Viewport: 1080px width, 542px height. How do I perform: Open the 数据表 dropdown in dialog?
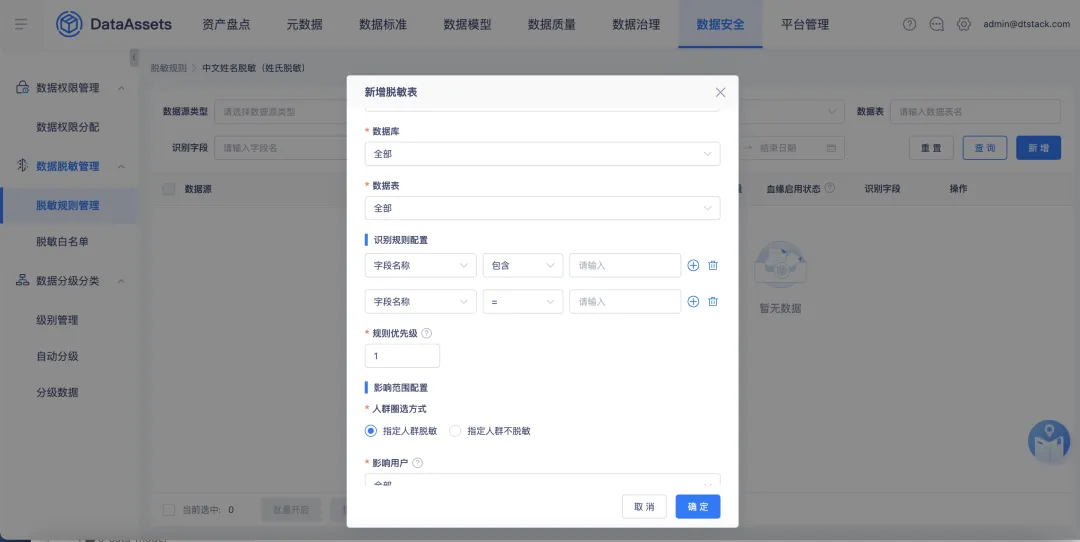tap(542, 208)
